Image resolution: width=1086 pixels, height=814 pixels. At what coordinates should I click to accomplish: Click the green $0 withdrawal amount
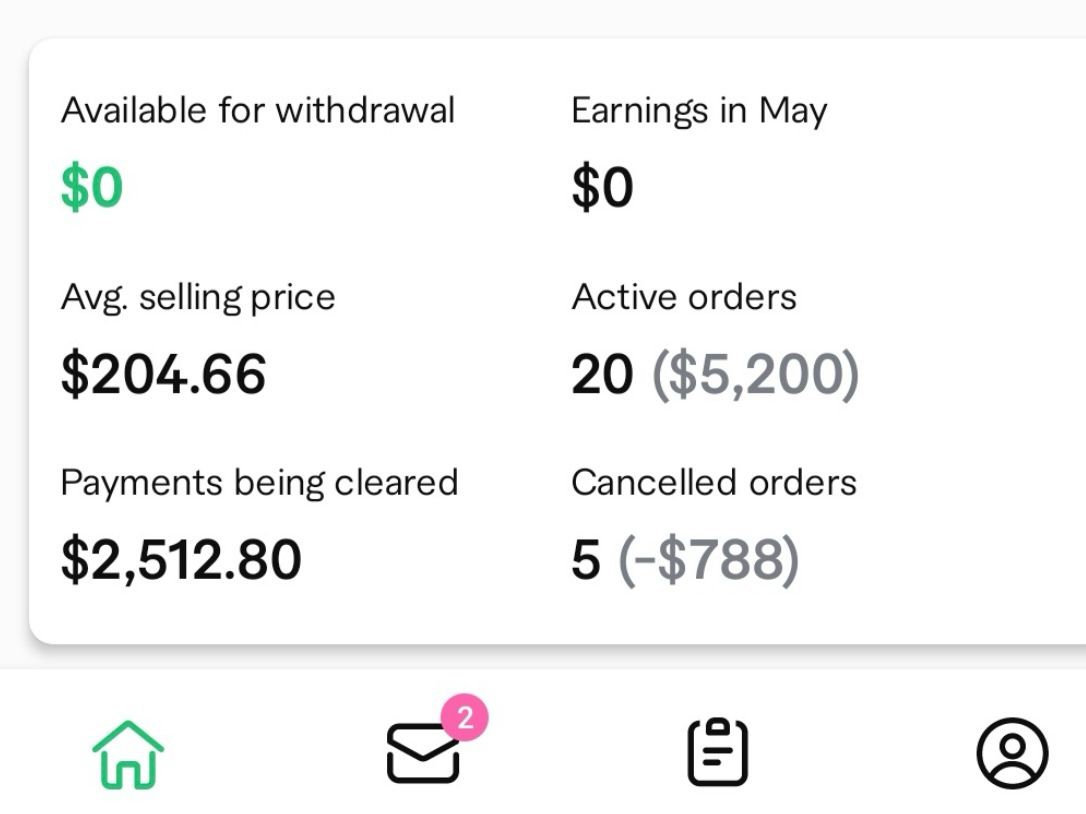click(x=92, y=187)
